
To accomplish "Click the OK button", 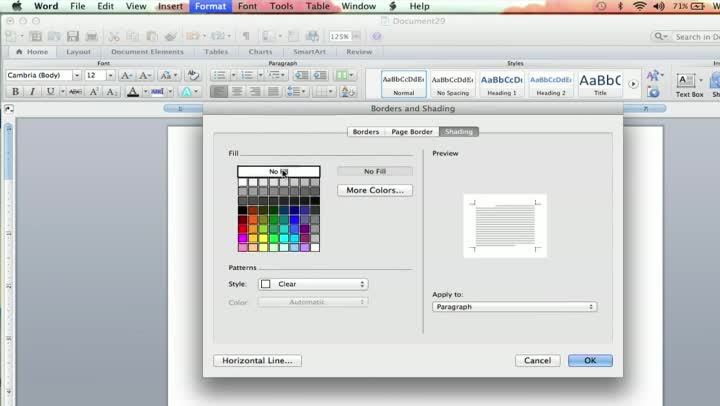I will point(590,361).
